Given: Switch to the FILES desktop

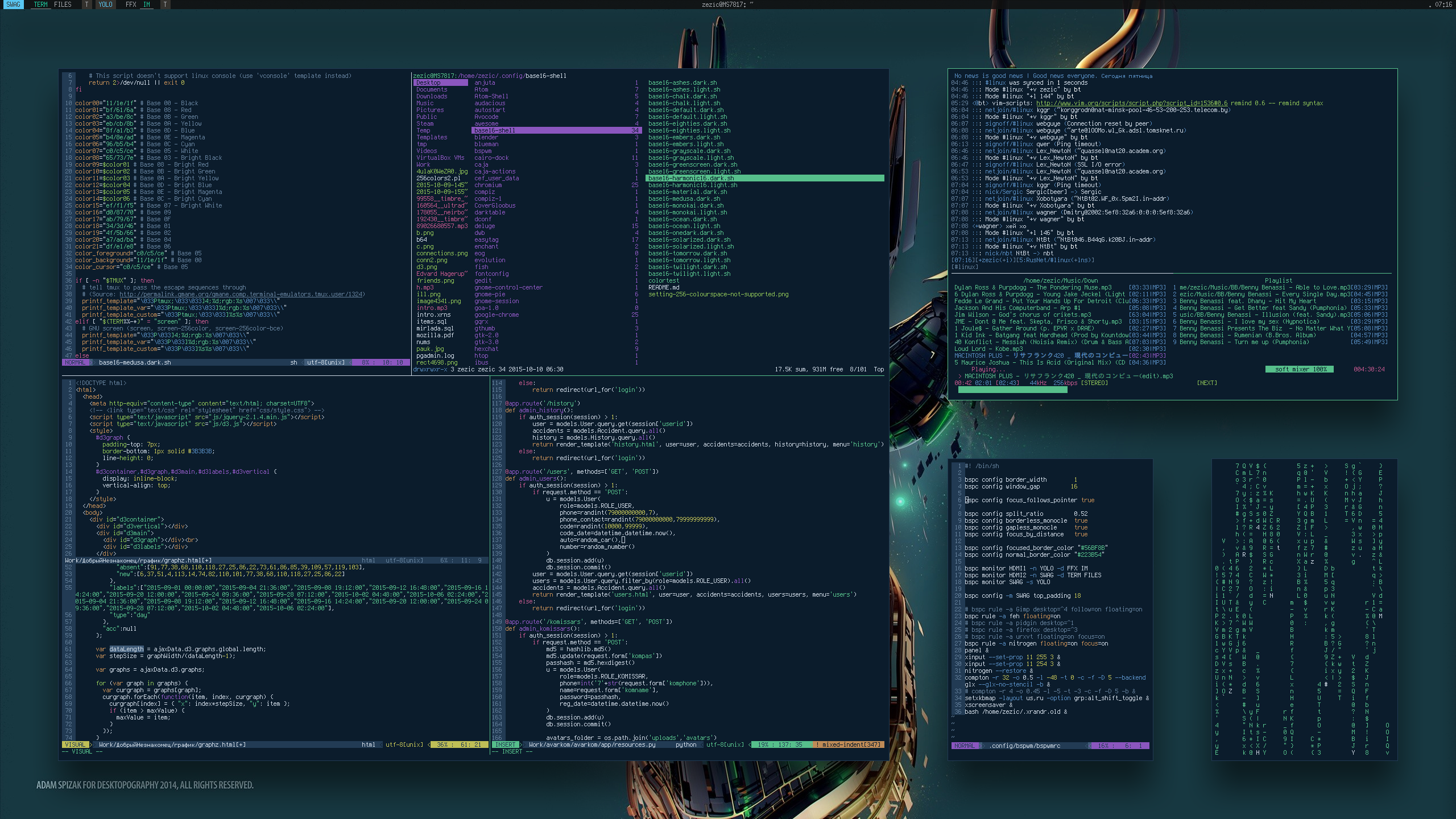Looking at the screenshot, I should click(63, 5).
